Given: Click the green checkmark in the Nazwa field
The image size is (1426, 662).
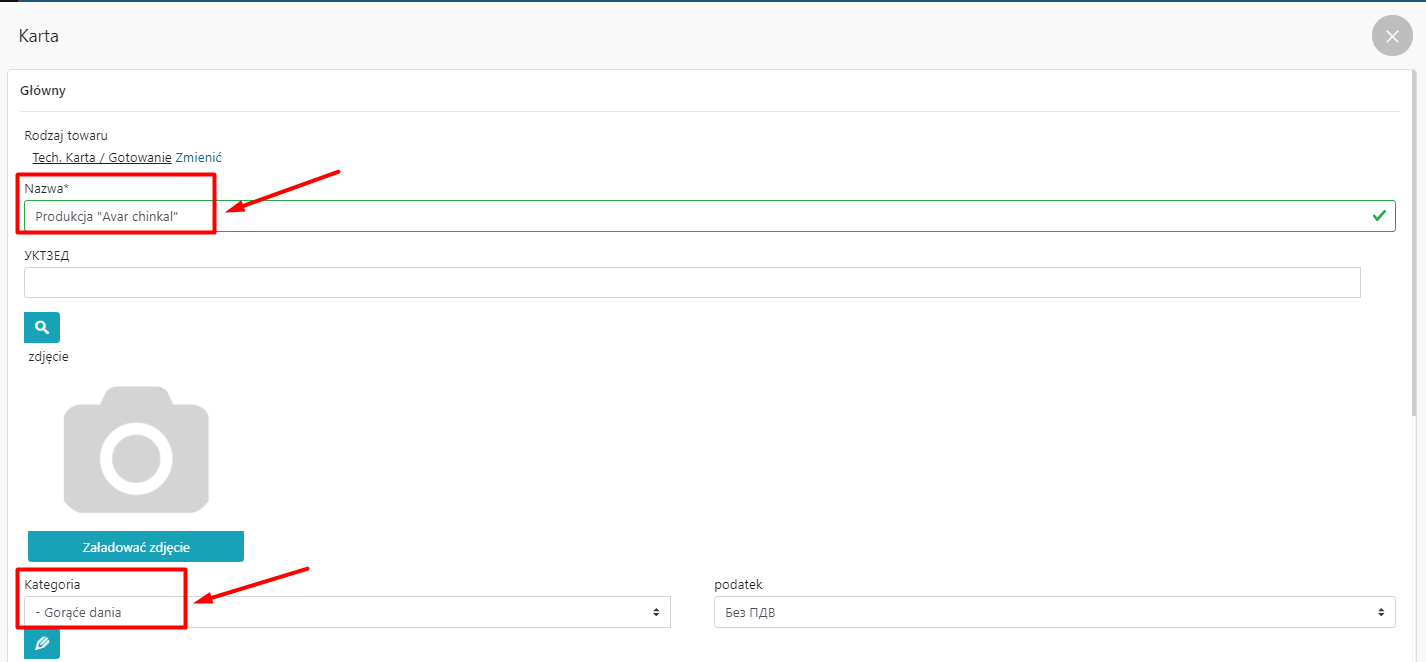Looking at the screenshot, I should [x=1379, y=215].
